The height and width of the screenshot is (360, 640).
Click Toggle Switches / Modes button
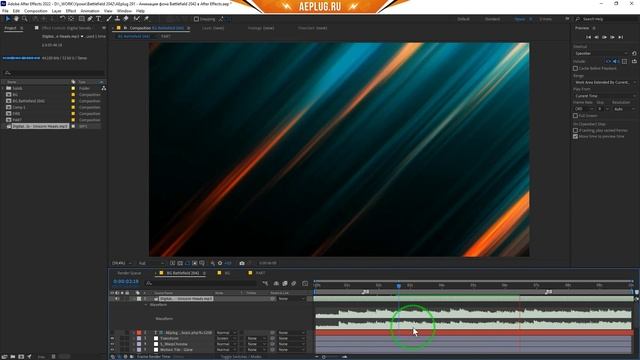[241, 357]
